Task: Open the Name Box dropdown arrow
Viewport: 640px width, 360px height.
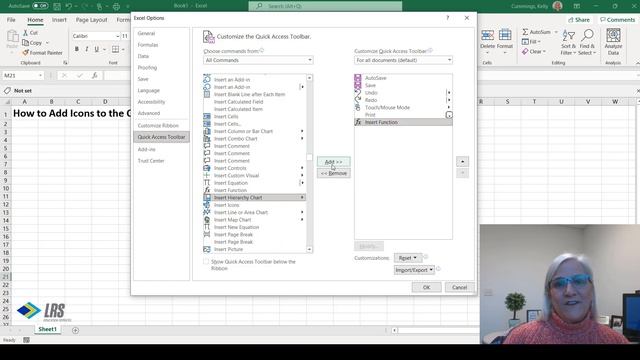Action: click(40, 76)
